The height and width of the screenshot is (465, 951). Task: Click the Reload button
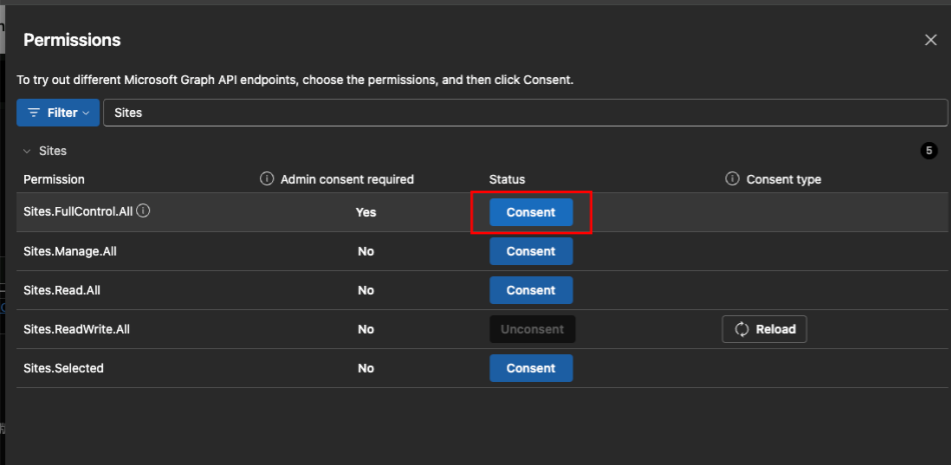(x=764, y=329)
